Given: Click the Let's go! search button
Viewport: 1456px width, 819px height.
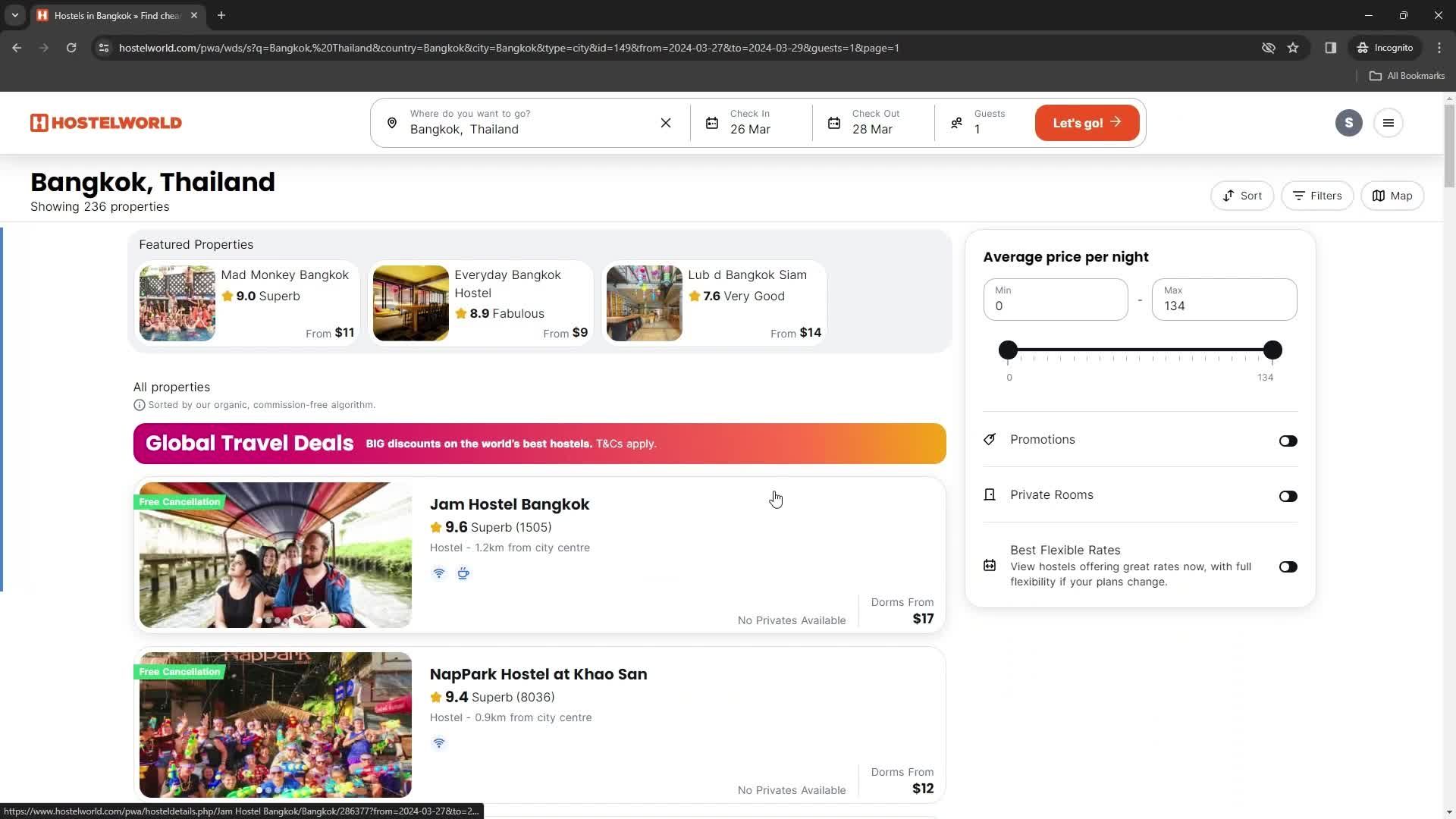Looking at the screenshot, I should [x=1087, y=122].
